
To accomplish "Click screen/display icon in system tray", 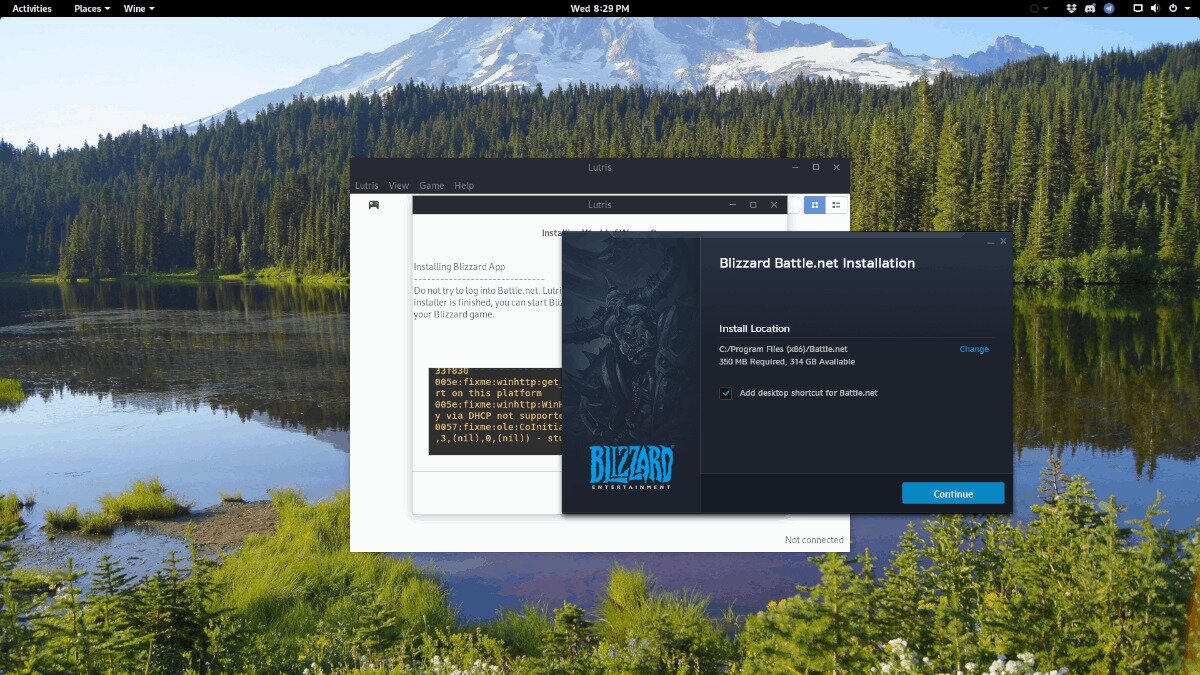I will point(1137,8).
